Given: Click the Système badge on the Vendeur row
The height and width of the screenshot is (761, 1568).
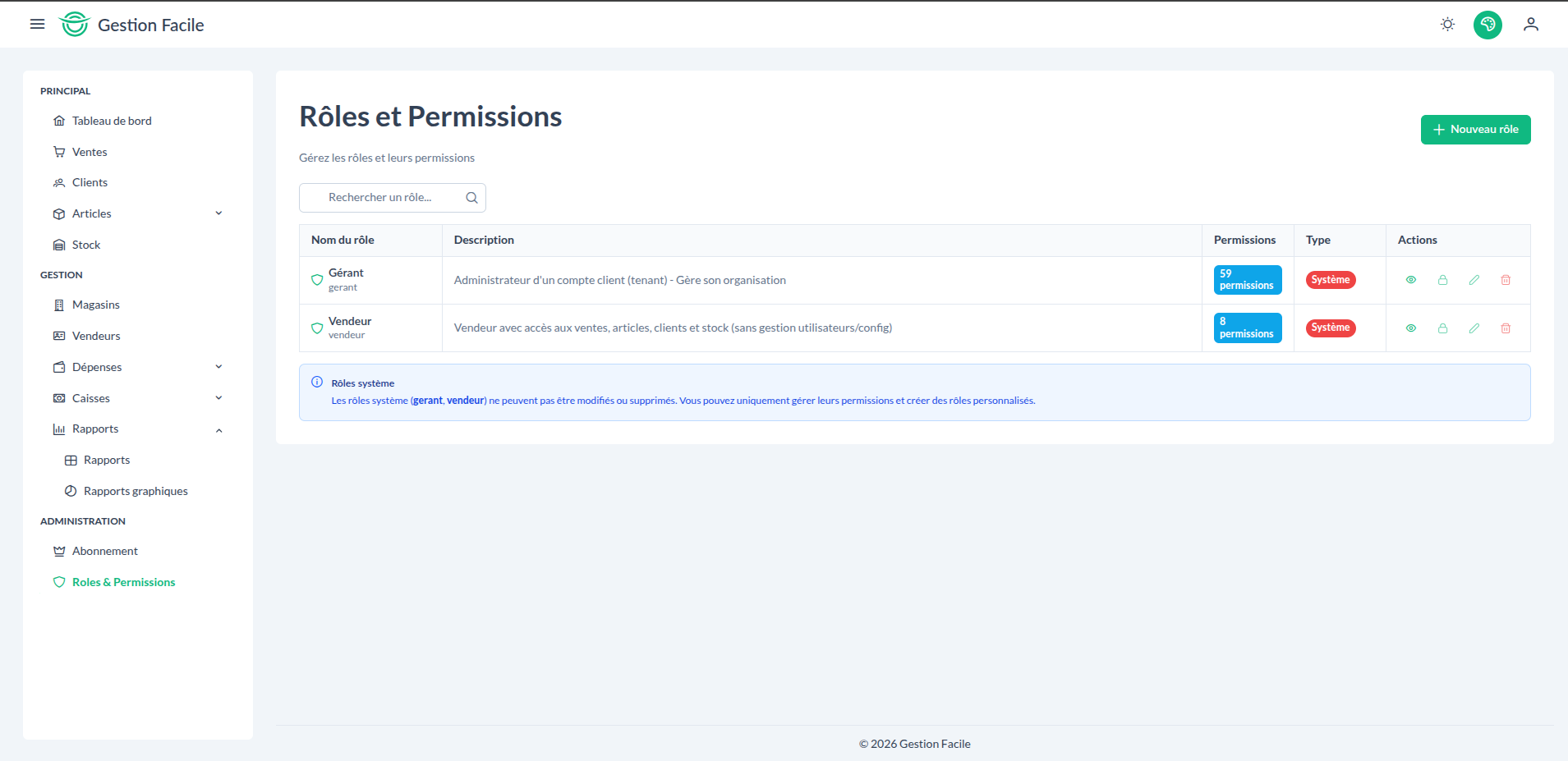Looking at the screenshot, I should [x=1331, y=328].
